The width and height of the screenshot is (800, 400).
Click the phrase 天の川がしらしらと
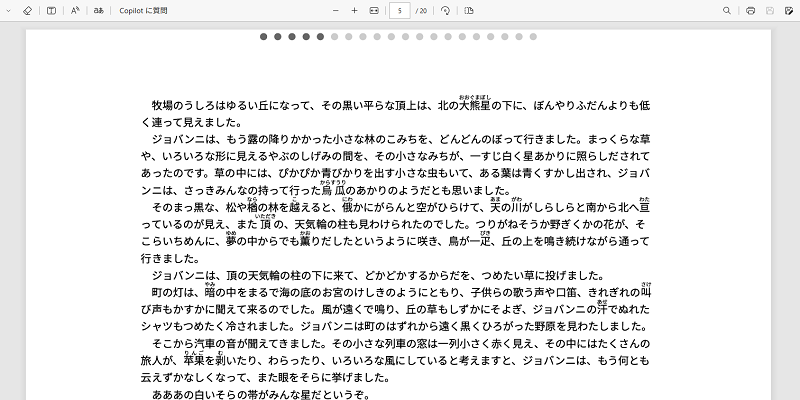click(538, 207)
